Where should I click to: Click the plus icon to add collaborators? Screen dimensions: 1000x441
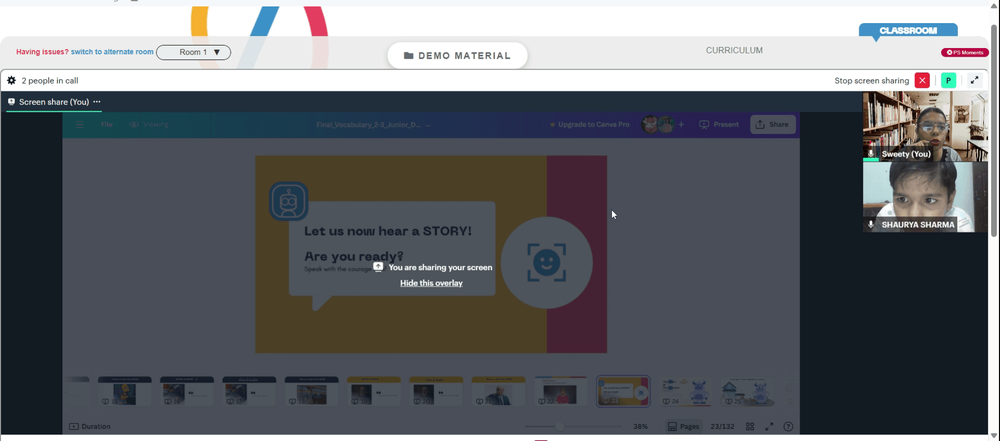pyautogui.click(x=681, y=124)
